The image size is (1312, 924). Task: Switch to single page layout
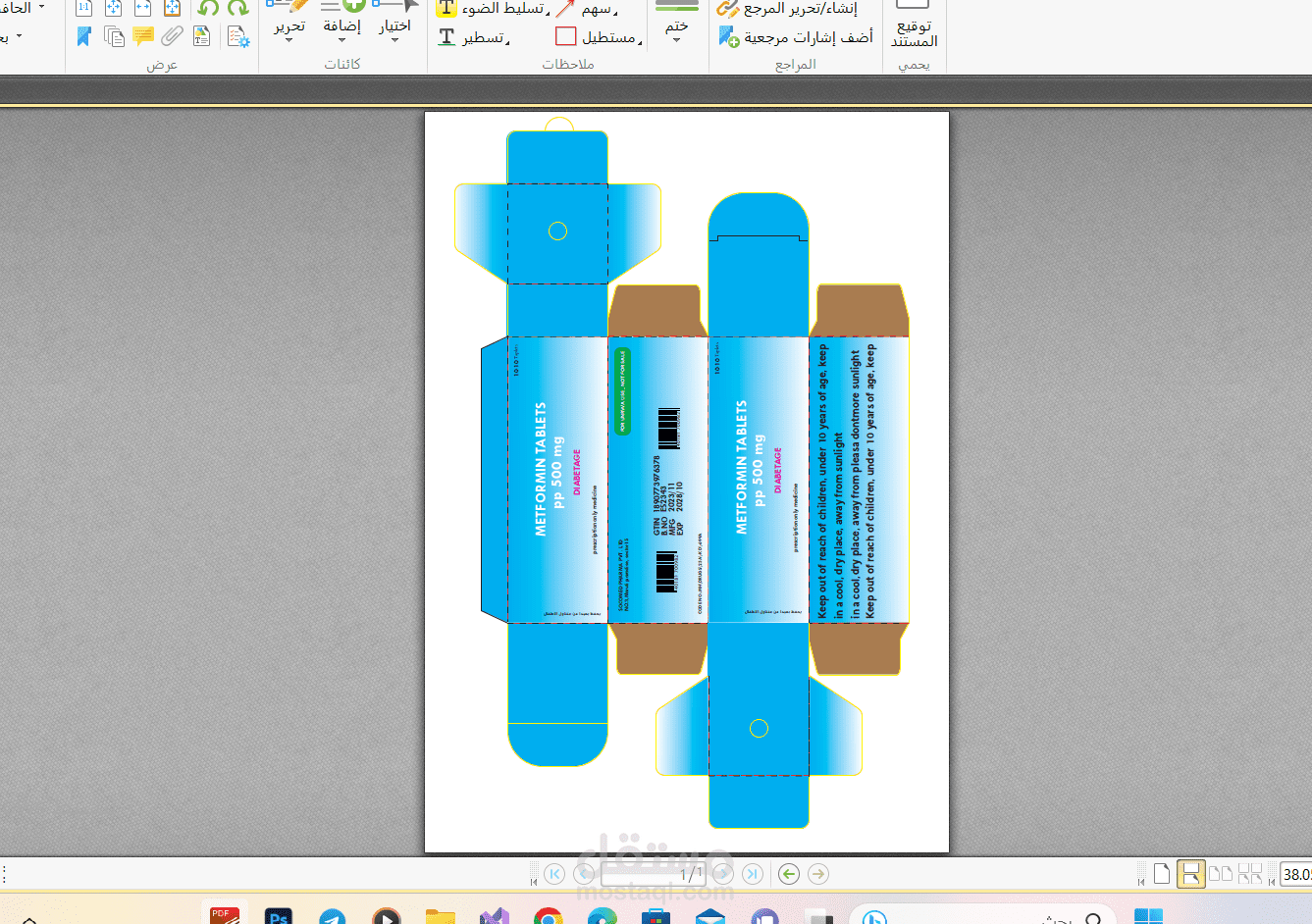click(1162, 874)
